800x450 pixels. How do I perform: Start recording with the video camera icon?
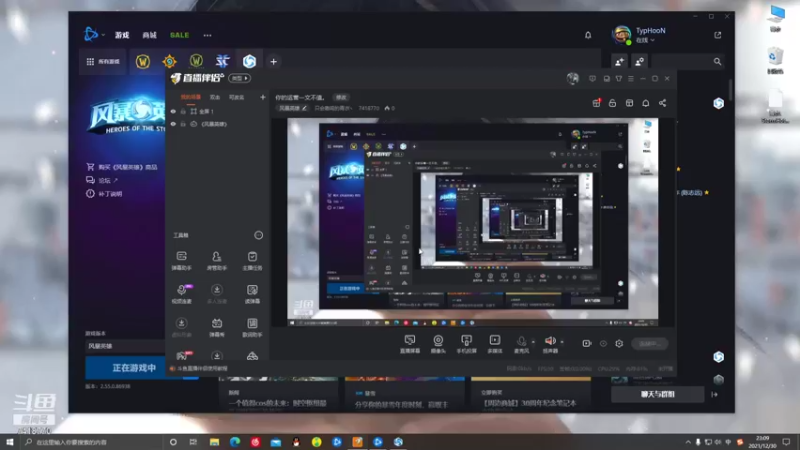587,343
